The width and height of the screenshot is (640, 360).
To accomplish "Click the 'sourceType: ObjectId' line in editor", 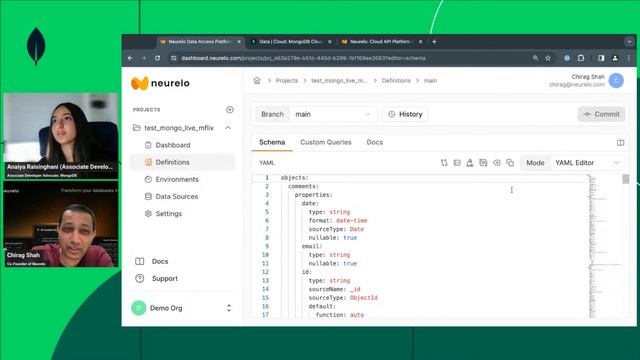I will click(343, 298).
